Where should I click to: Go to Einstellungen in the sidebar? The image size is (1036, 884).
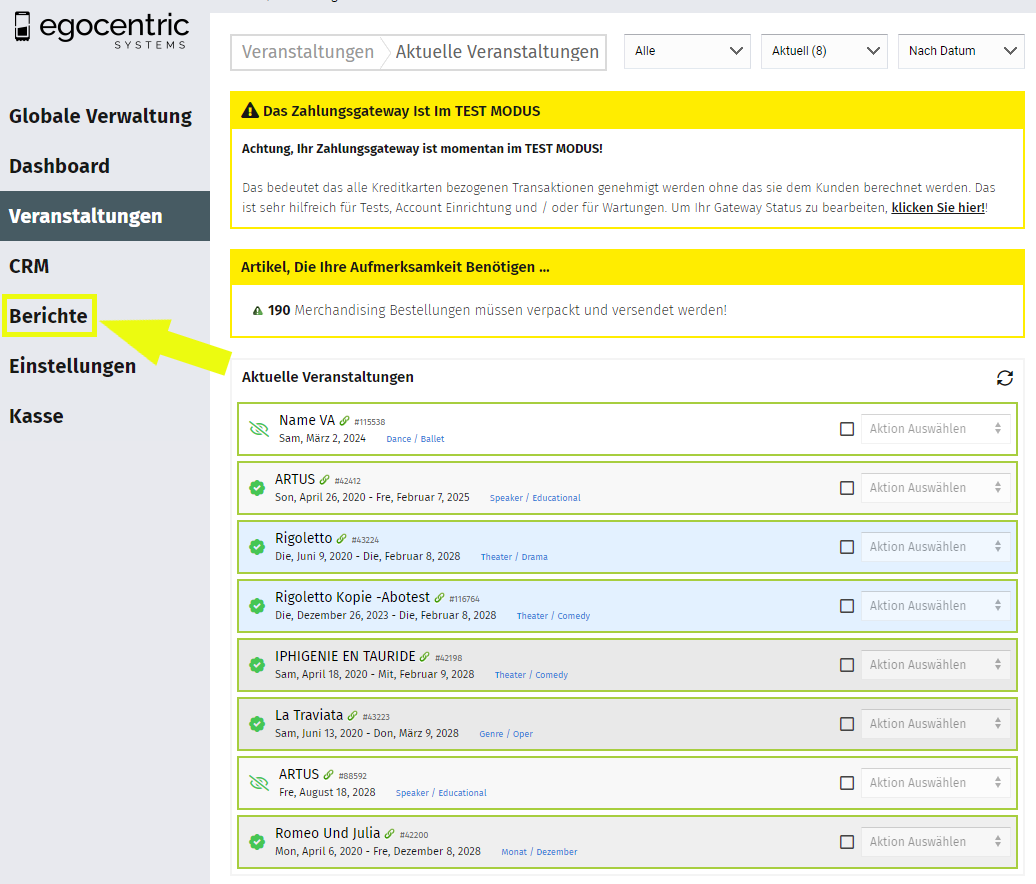pos(72,366)
